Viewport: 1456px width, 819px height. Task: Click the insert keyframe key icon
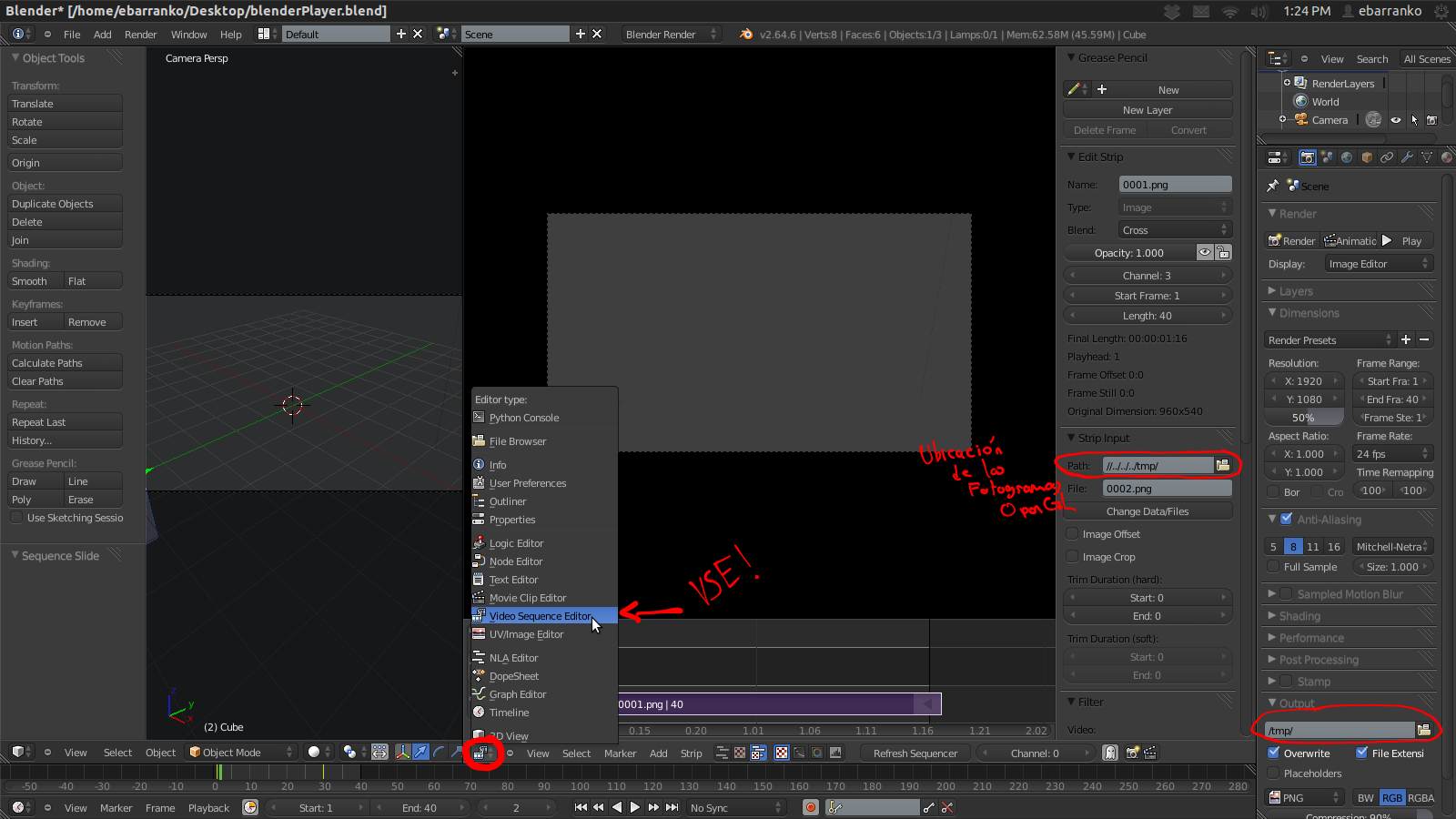coord(929,807)
